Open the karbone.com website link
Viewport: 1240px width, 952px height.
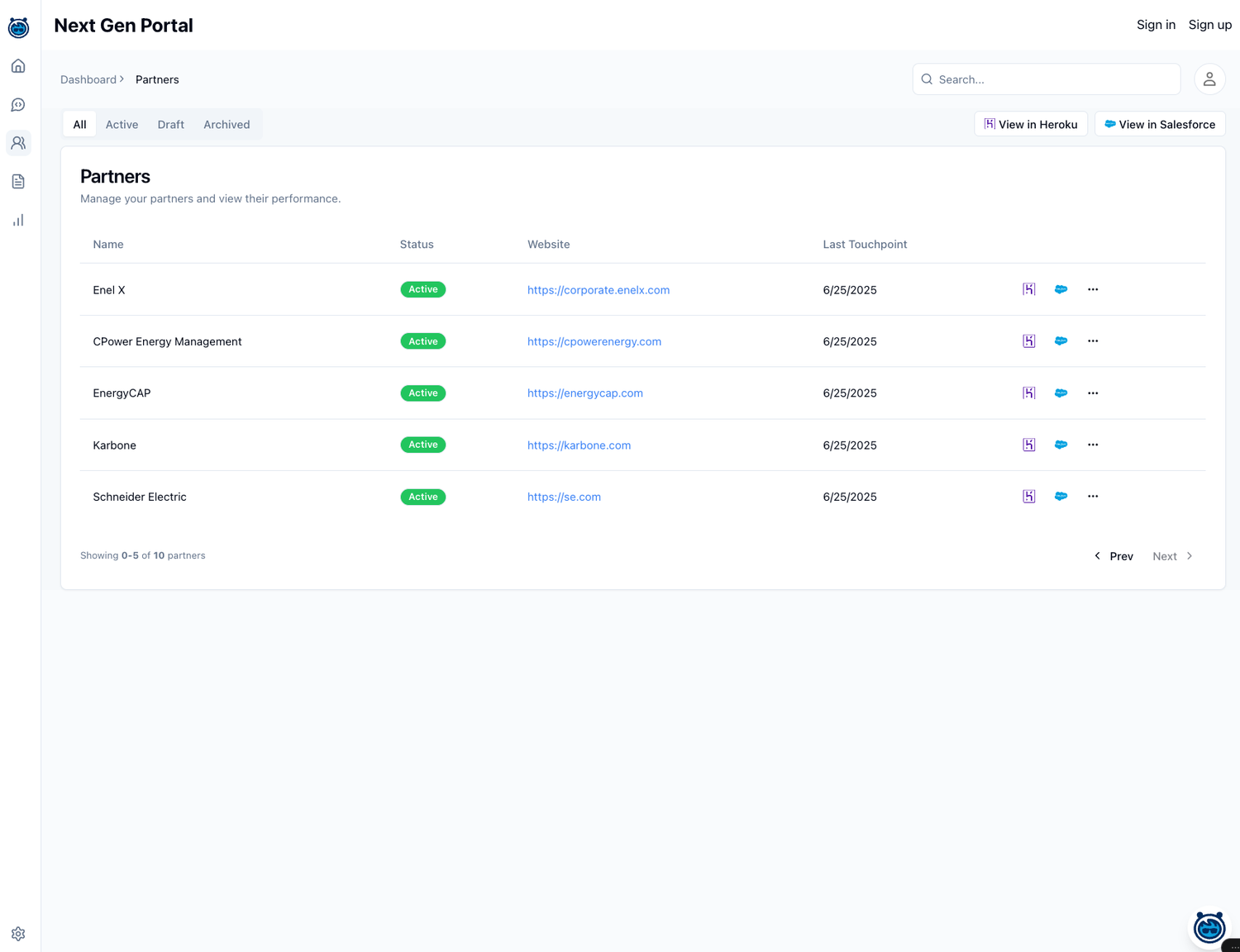click(x=579, y=445)
